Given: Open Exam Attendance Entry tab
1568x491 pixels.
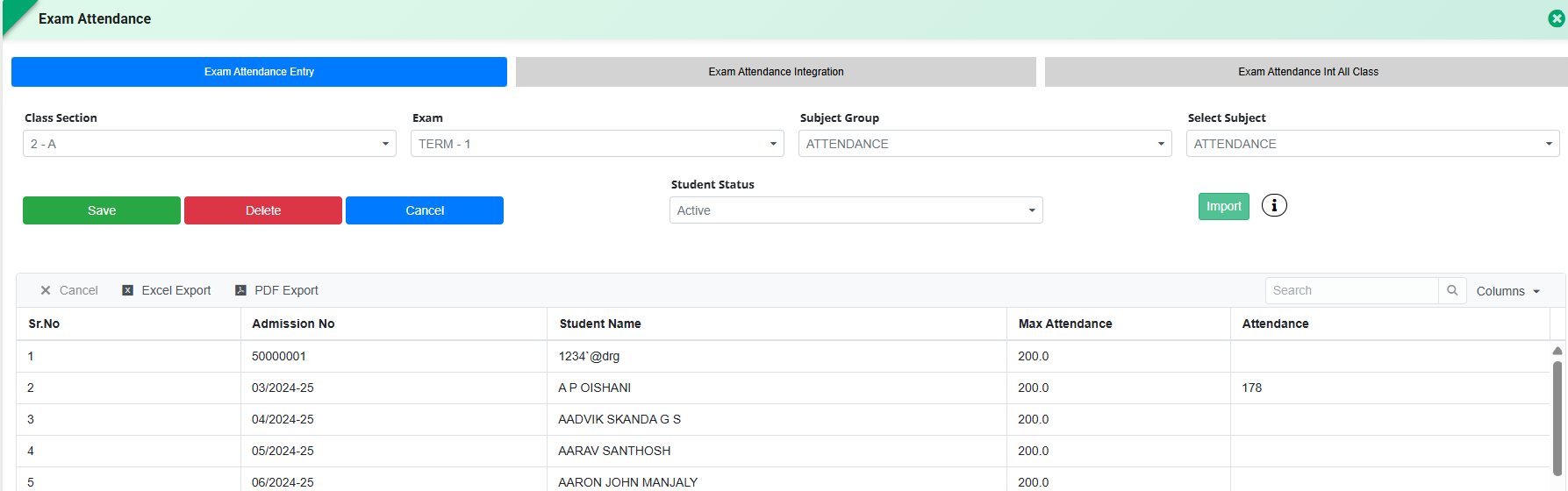Looking at the screenshot, I should [x=259, y=72].
